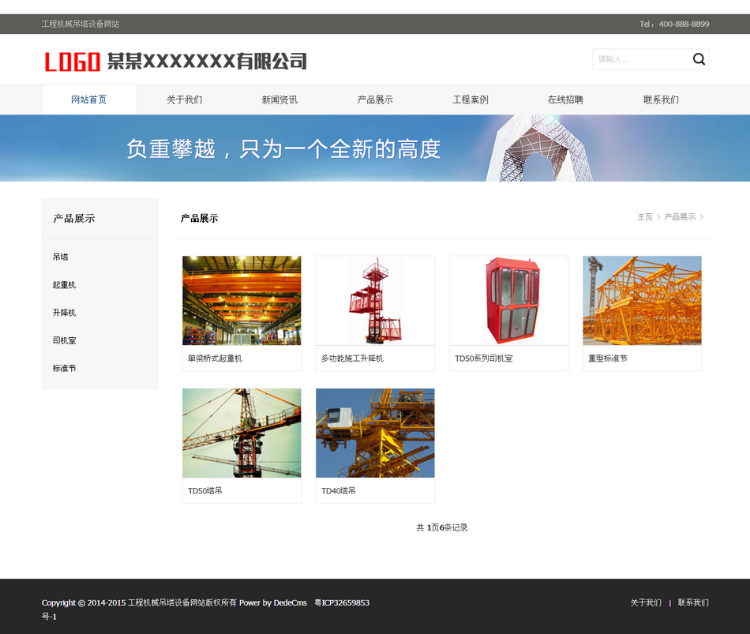Open the TD40塔吊 crane photo
The image size is (750, 634).
click(x=375, y=433)
